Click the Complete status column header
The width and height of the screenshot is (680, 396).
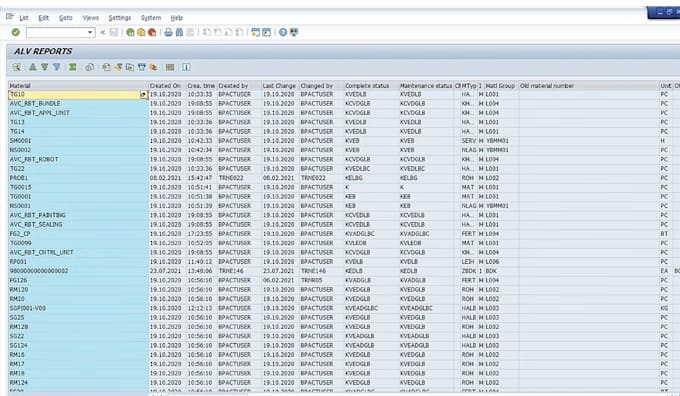371,86
